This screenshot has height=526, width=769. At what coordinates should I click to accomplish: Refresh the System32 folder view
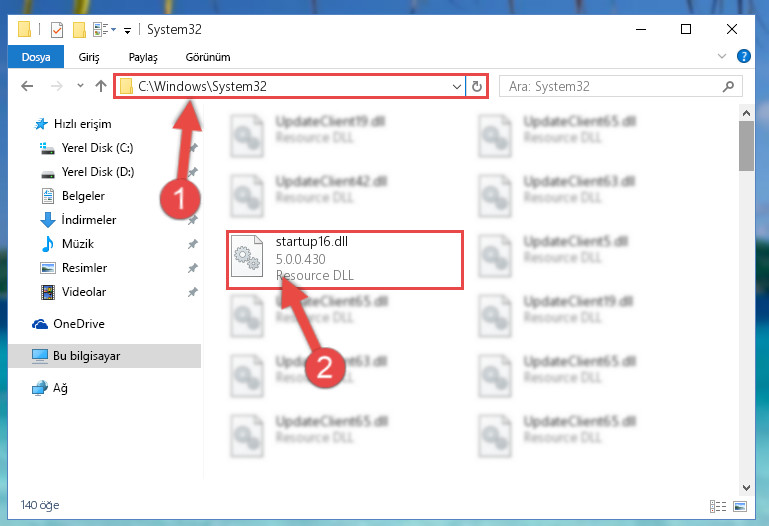(476, 87)
